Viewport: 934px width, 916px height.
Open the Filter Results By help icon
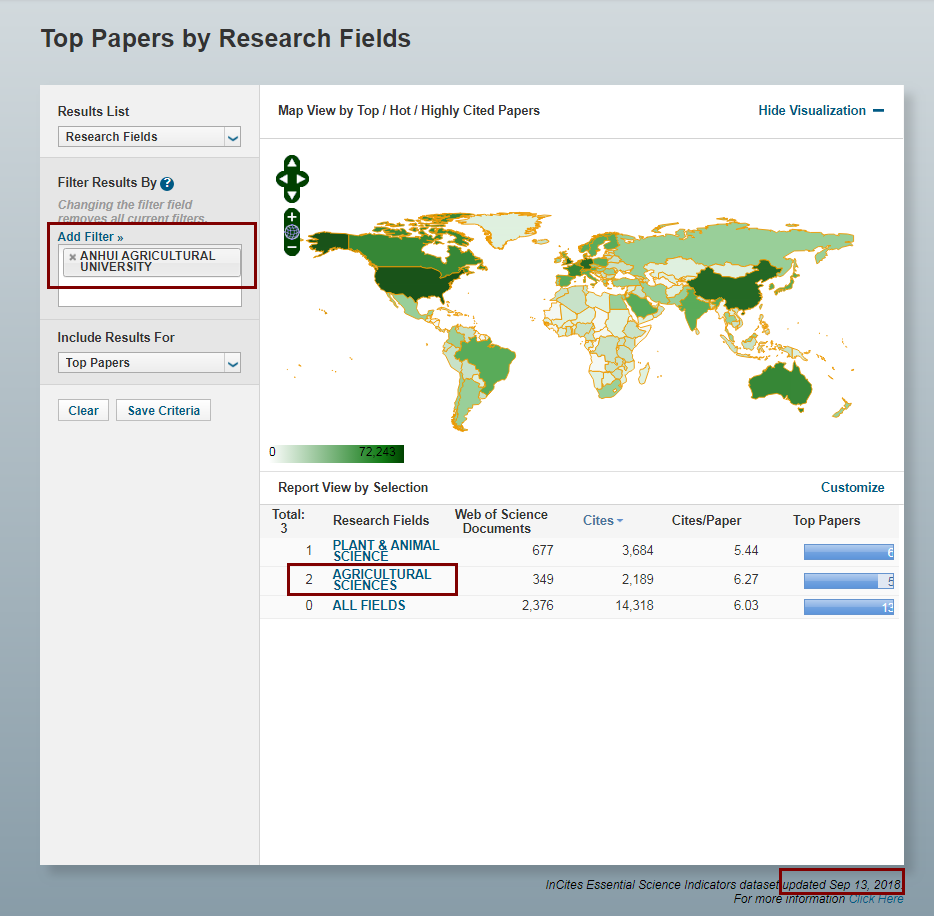coord(167,184)
